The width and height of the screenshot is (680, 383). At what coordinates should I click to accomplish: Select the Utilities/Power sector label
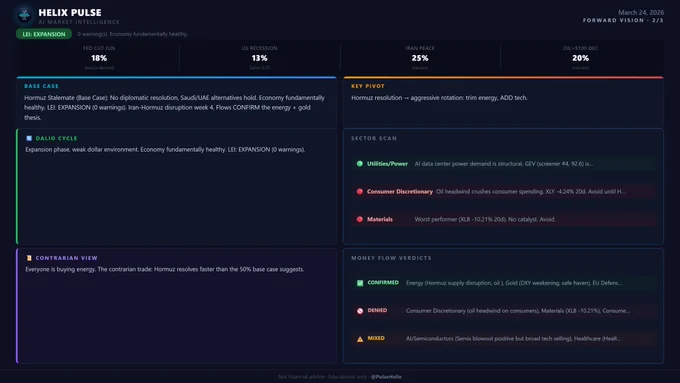387,164
